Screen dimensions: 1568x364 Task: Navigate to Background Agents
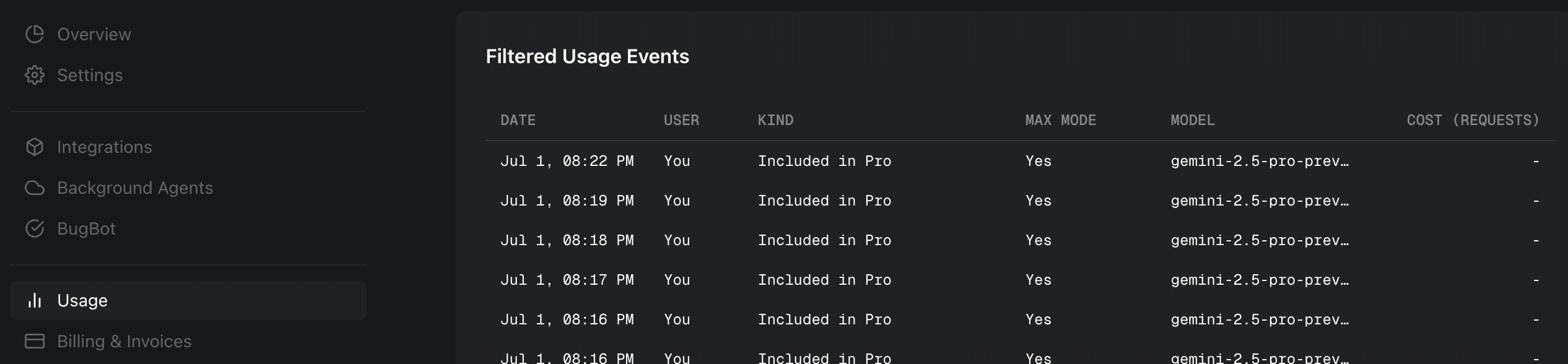tap(135, 188)
